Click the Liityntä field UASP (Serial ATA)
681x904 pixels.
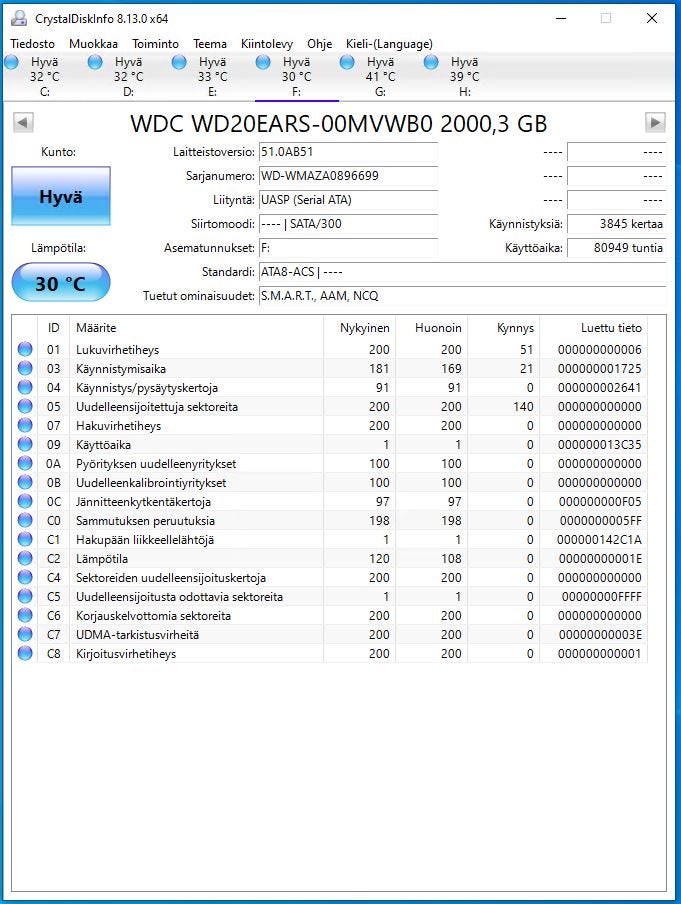(348, 200)
